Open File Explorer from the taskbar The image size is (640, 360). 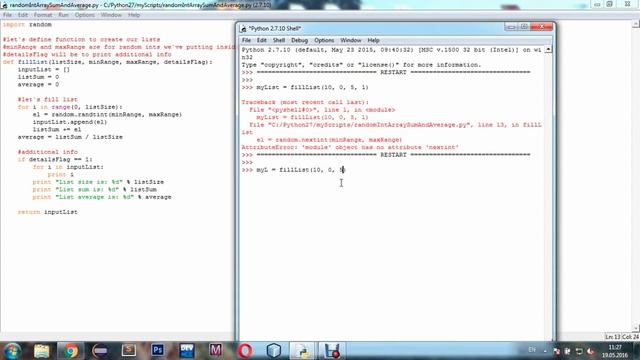[x=41, y=351]
